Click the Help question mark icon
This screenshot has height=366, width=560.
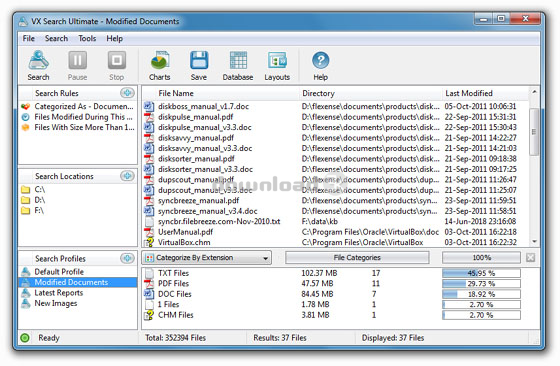tap(320, 65)
